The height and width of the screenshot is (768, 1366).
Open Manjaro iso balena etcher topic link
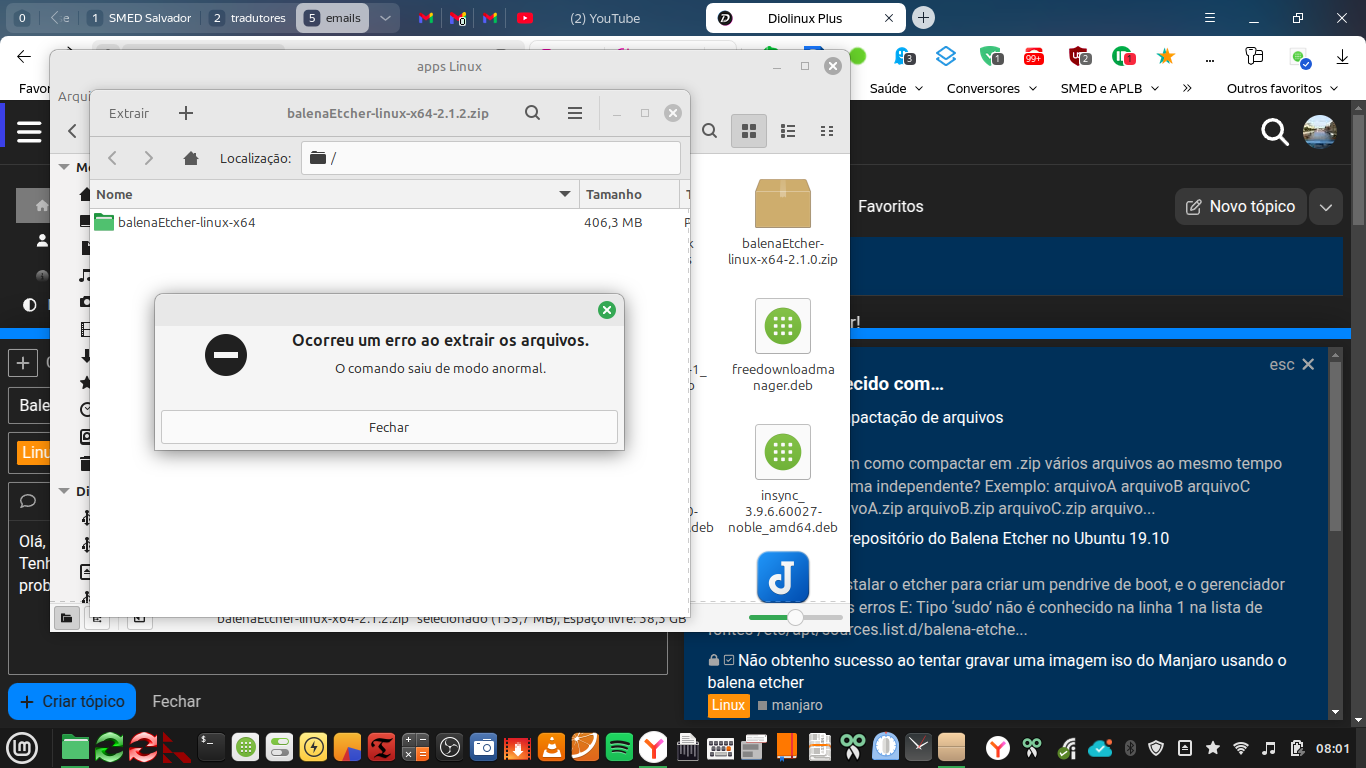click(997, 671)
